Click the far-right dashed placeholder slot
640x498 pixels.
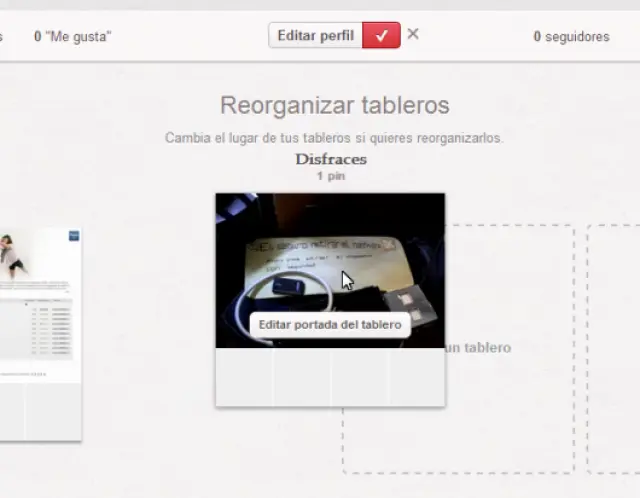click(613, 348)
